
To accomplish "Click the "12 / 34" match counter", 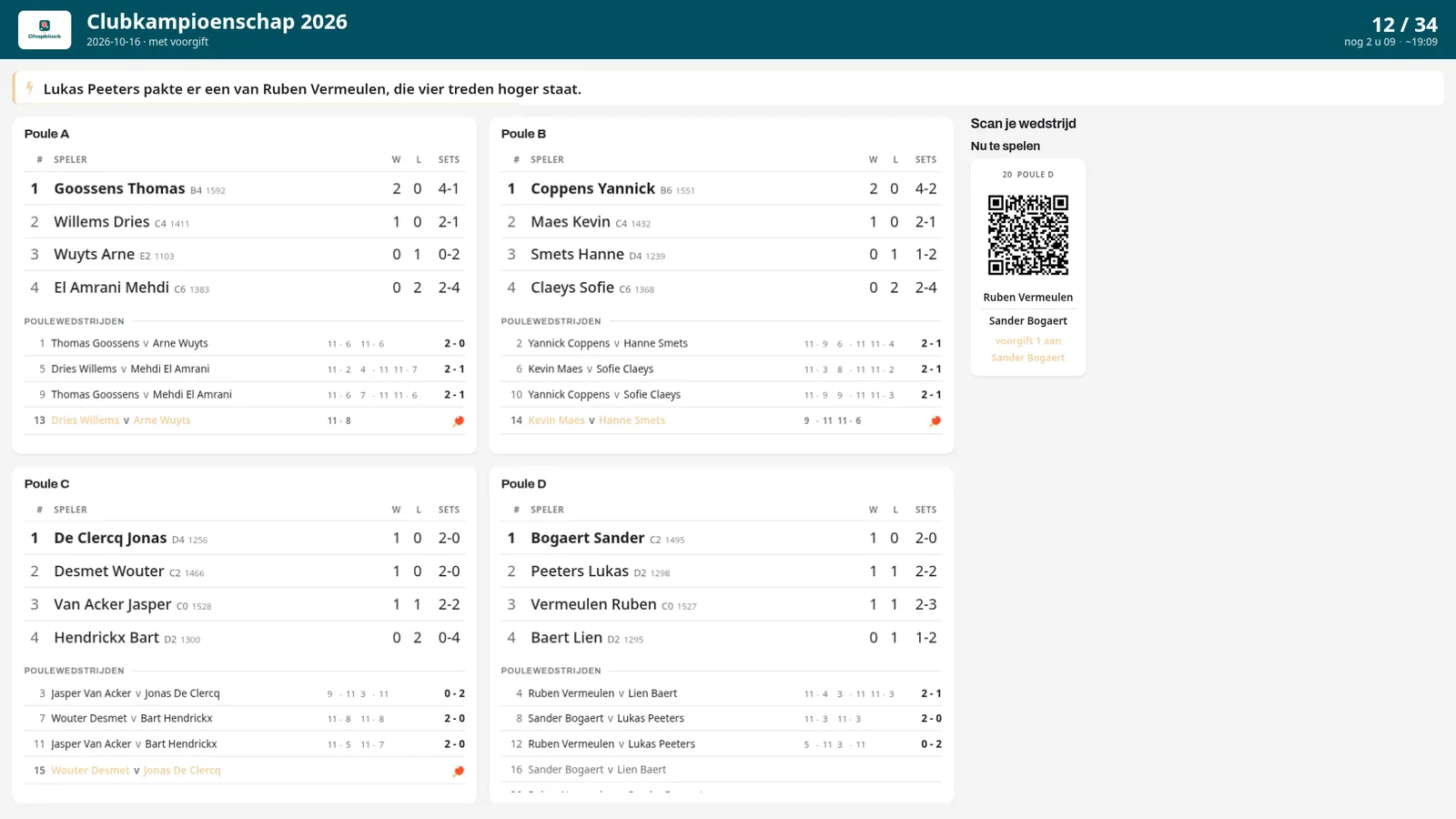I will tap(1404, 25).
